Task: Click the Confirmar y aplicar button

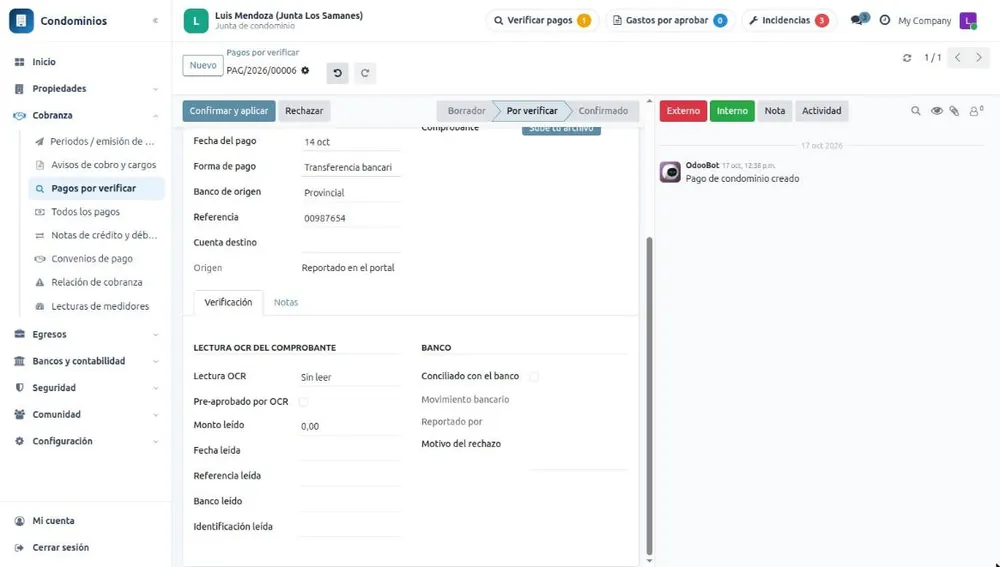Action: 229,111
